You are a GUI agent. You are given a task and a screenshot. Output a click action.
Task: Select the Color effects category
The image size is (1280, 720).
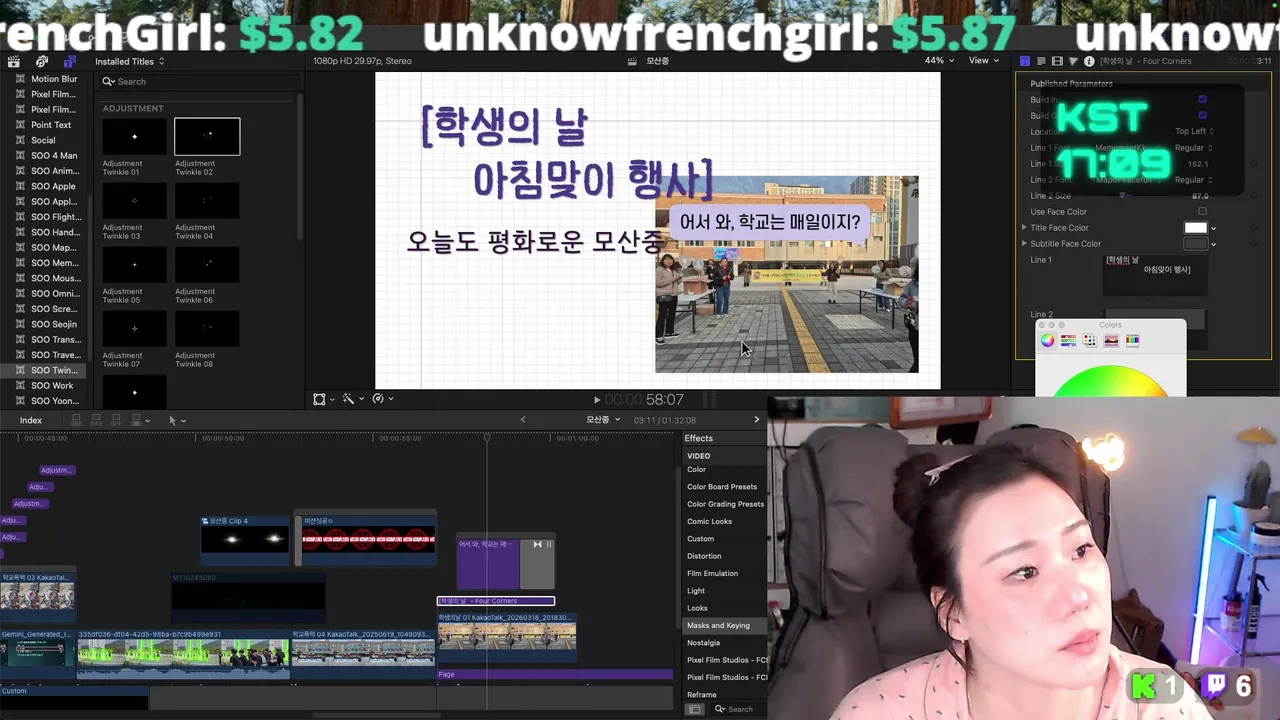[x=696, y=470]
